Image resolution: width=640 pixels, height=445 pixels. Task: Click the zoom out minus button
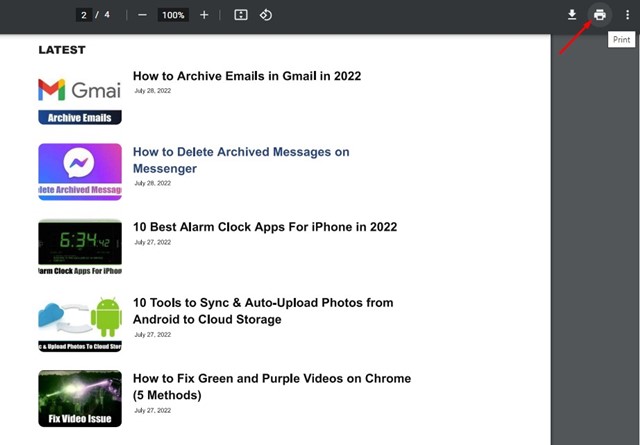142,15
